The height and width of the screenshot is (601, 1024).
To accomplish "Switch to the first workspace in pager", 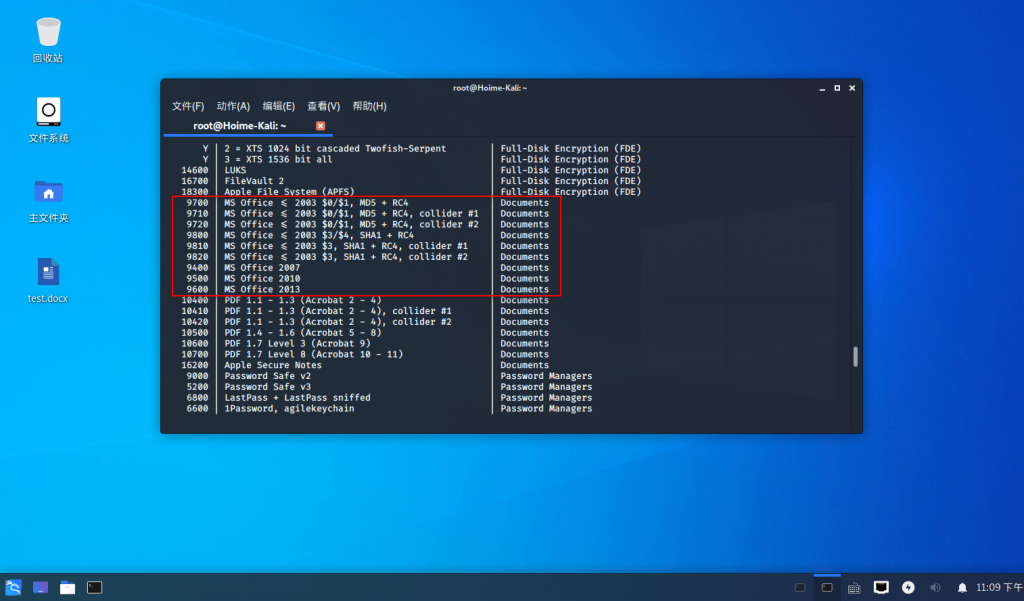I will [800, 587].
